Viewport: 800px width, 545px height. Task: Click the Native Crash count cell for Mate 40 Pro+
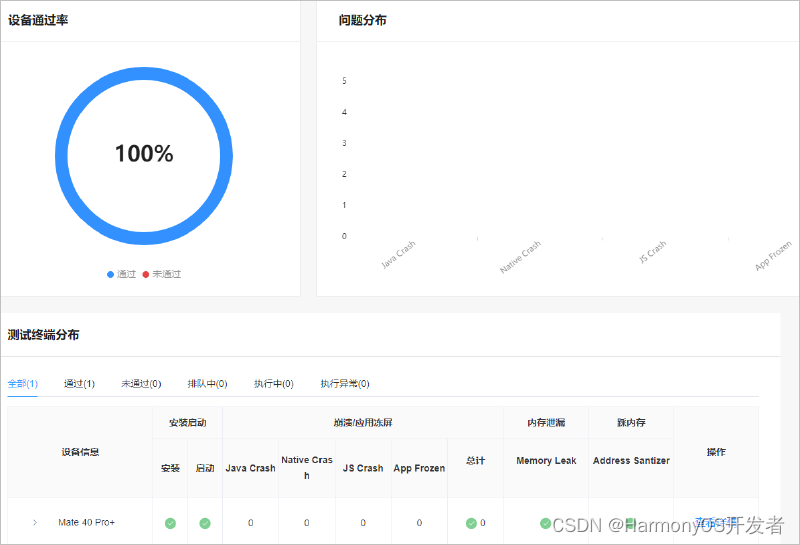pos(307,523)
